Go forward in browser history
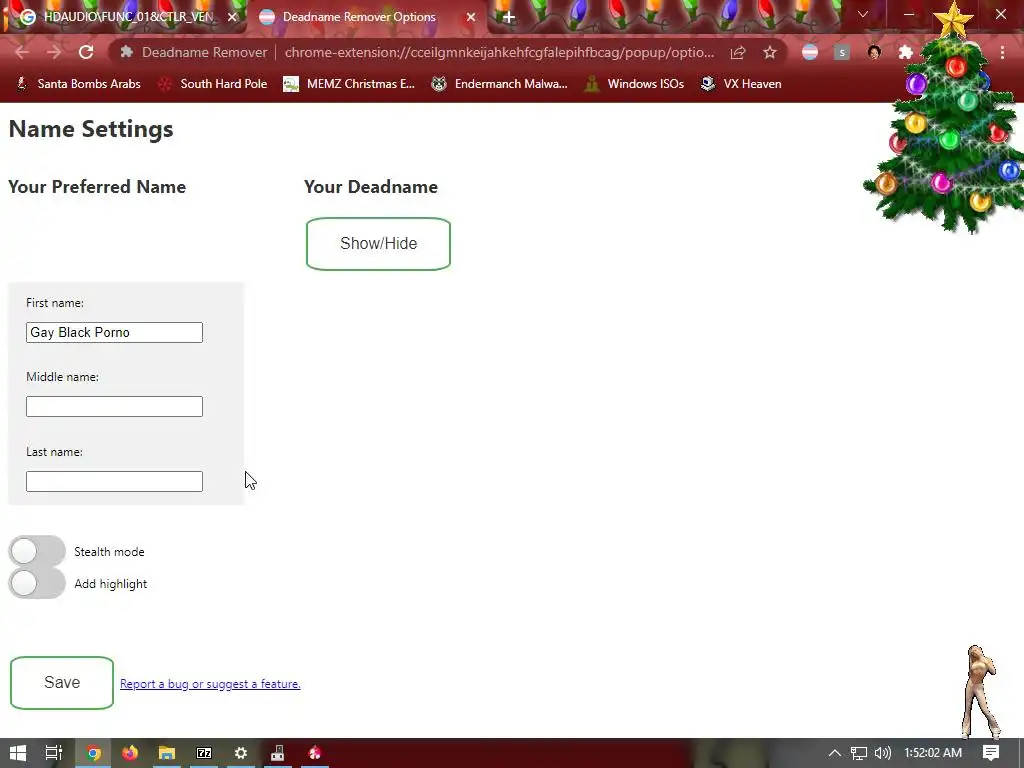Screen dimensions: 1024x768 click(x=54, y=52)
